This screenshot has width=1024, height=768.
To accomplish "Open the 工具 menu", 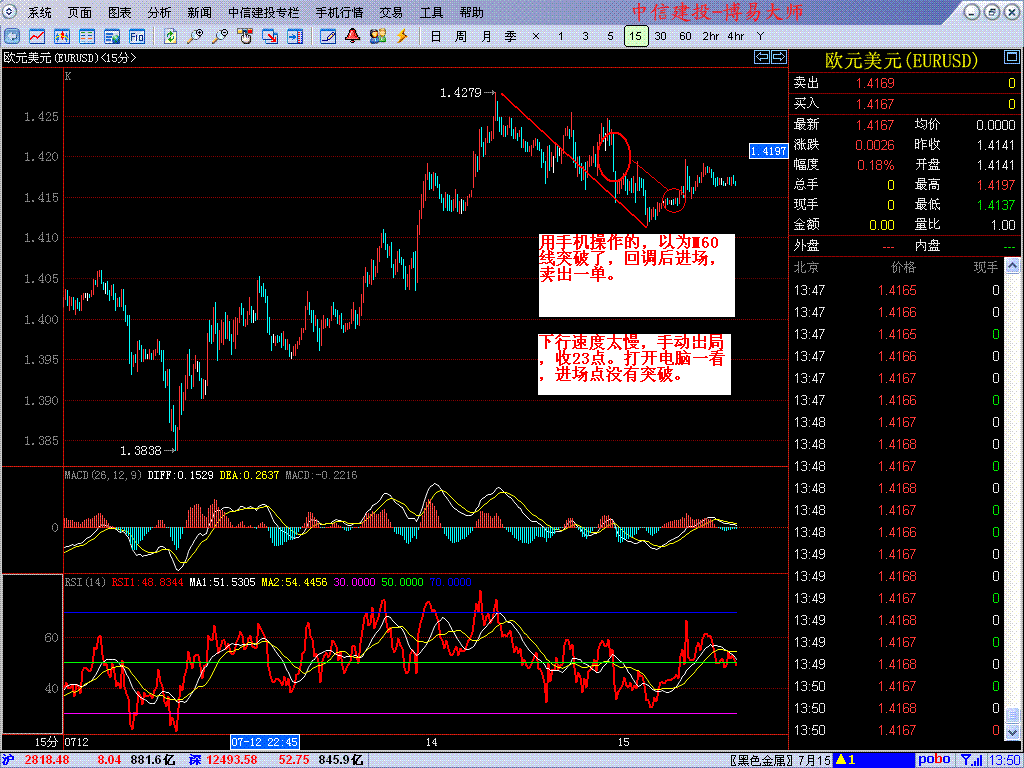I will coord(431,12).
